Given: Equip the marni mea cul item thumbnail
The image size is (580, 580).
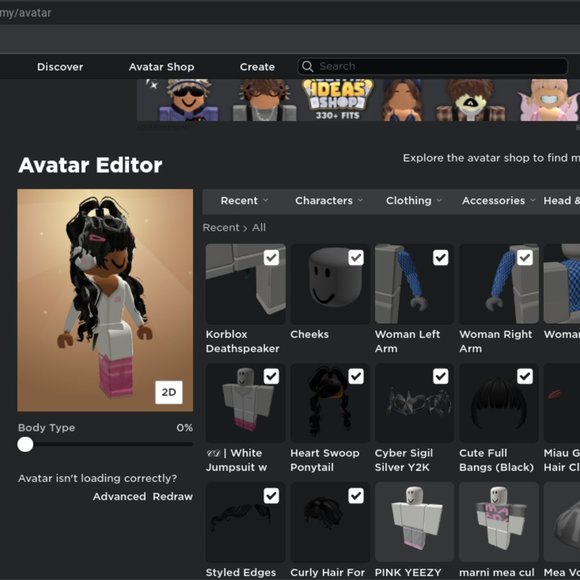Looking at the screenshot, I should tap(499, 522).
